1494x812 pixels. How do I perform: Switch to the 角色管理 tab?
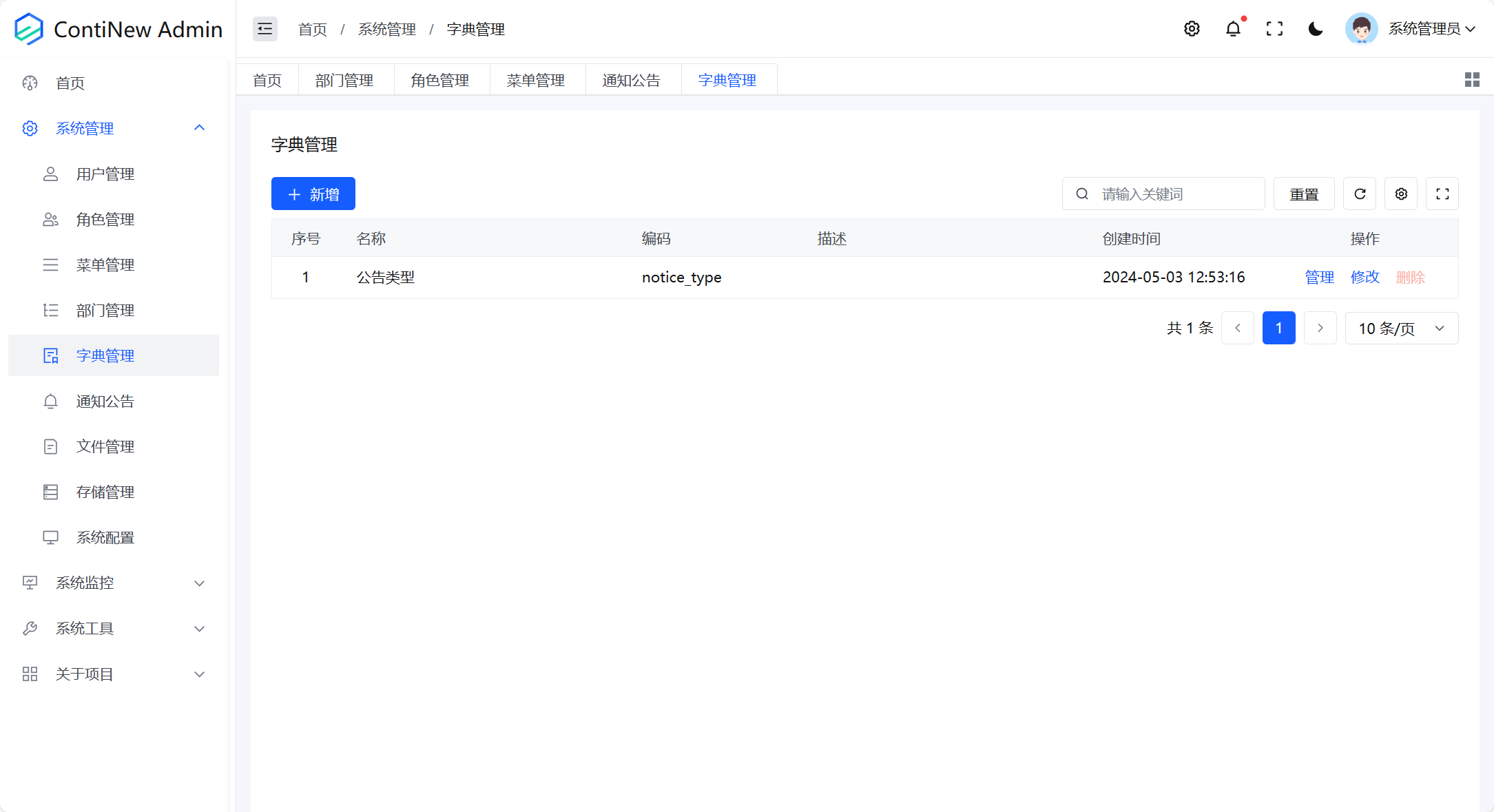[x=440, y=79]
